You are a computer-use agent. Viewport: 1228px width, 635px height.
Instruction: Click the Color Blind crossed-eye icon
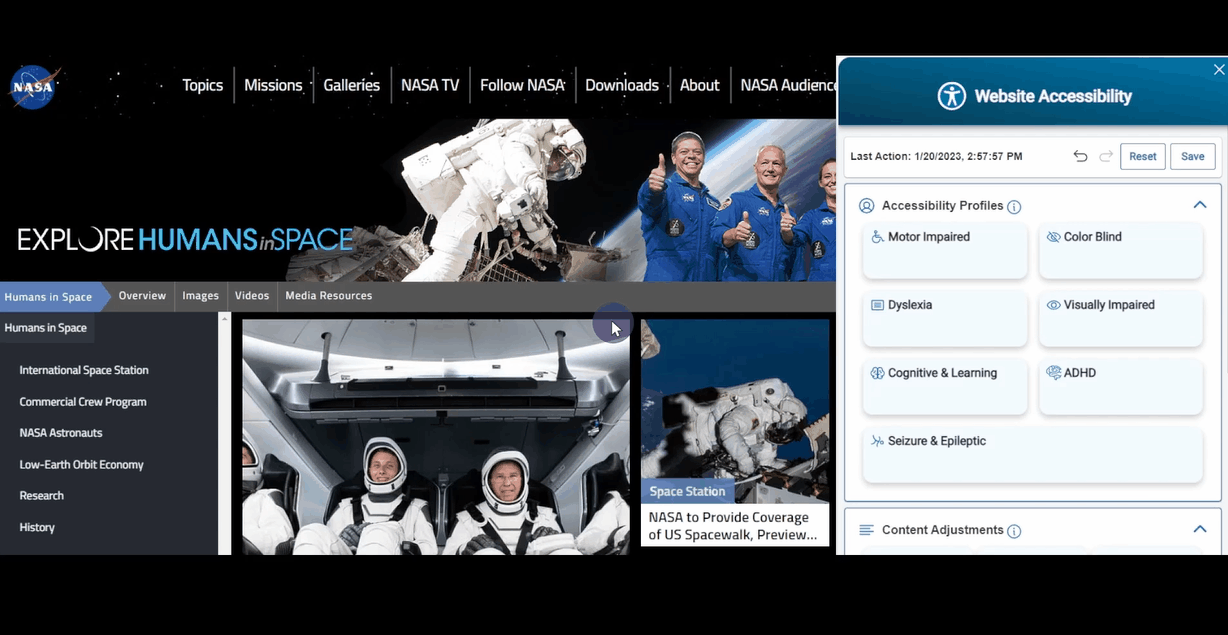click(x=1053, y=237)
